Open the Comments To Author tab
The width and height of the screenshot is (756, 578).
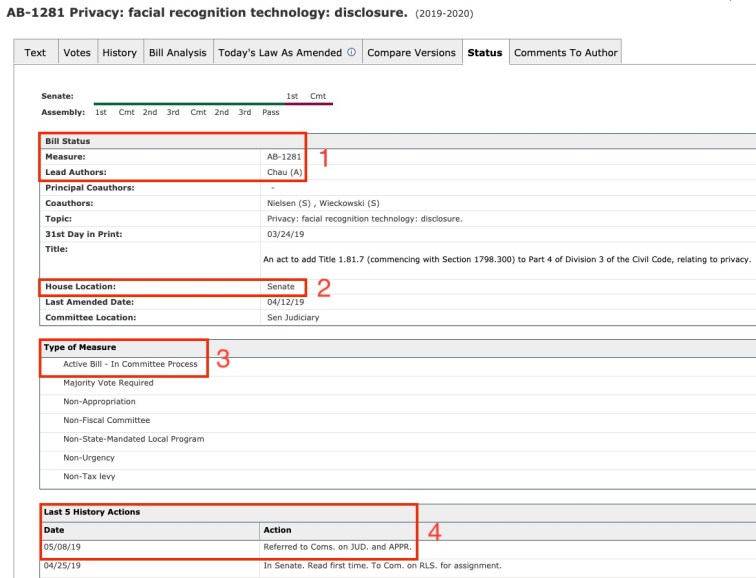[x=565, y=53]
